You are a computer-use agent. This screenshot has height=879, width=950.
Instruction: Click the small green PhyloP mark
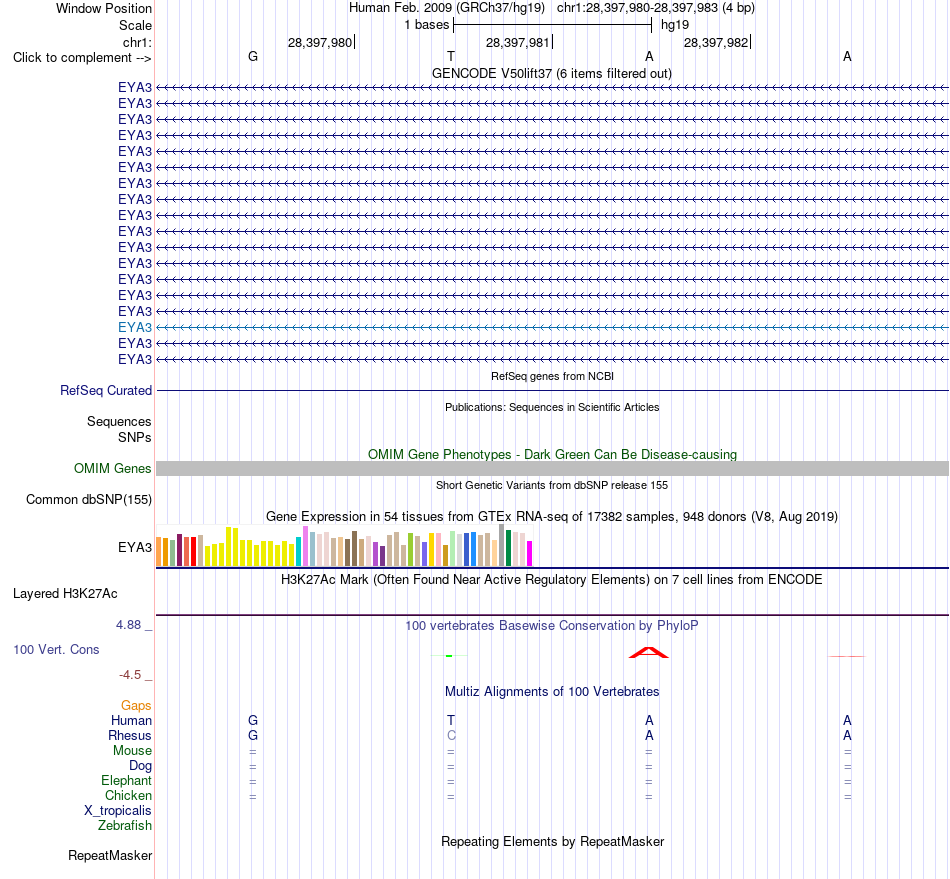tap(449, 655)
